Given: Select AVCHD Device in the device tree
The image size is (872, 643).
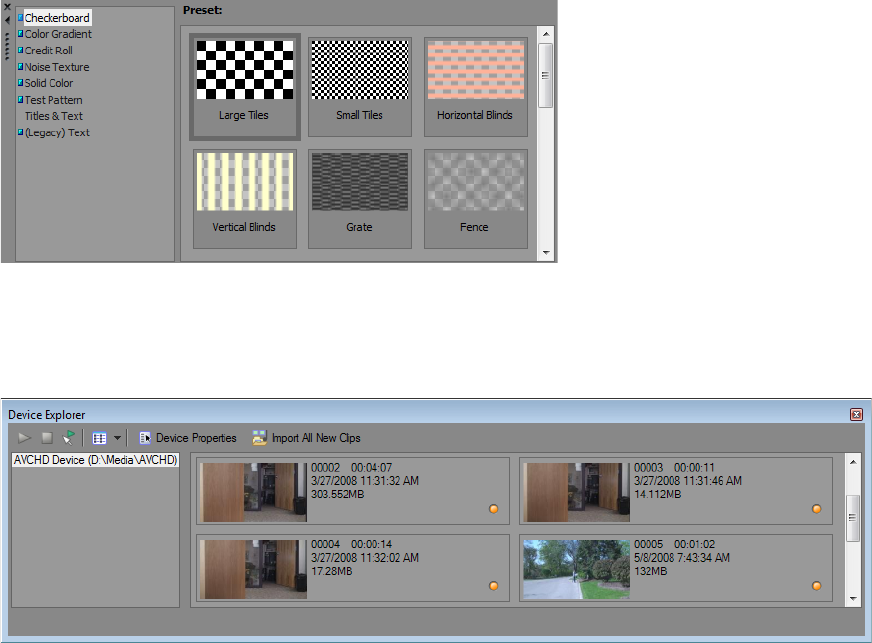Looking at the screenshot, I should click(x=95, y=460).
